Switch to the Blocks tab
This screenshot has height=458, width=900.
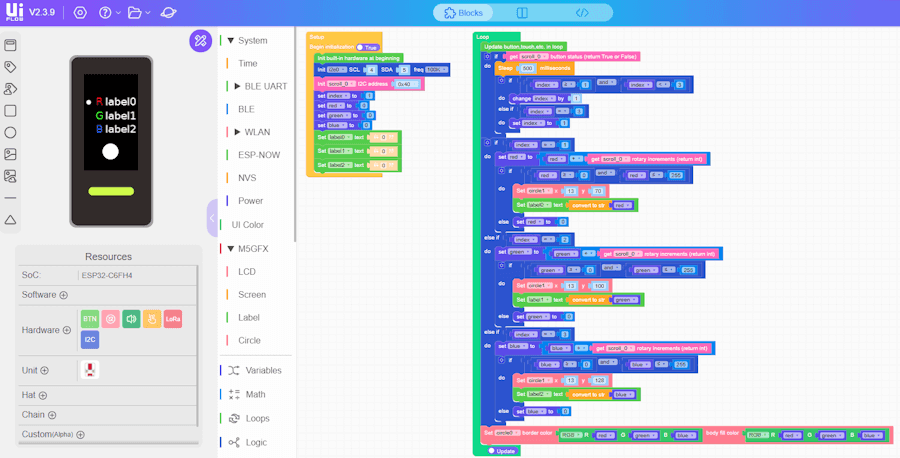pyautogui.click(x=462, y=13)
